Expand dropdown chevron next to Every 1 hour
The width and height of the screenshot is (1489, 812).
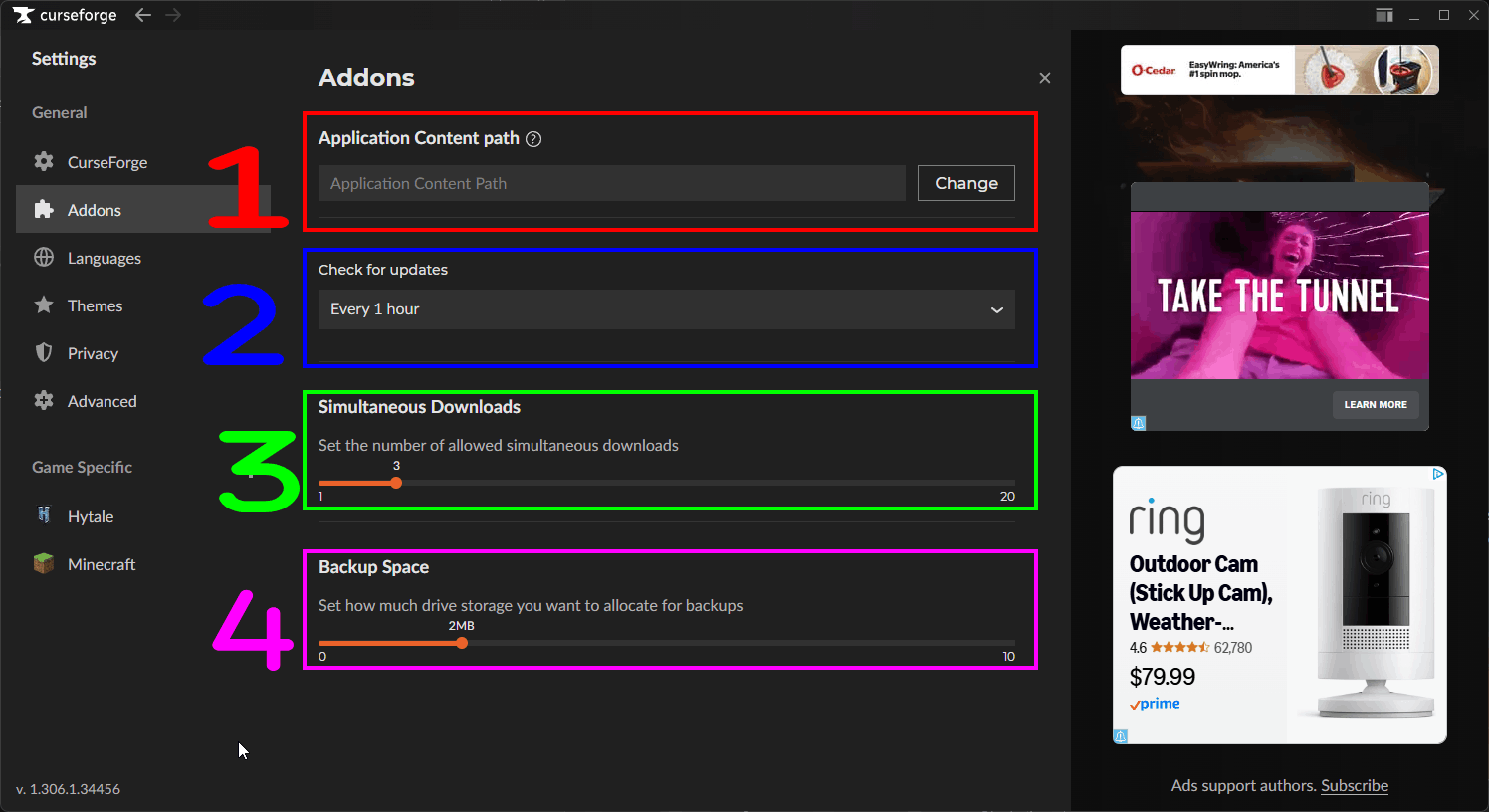click(996, 310)
